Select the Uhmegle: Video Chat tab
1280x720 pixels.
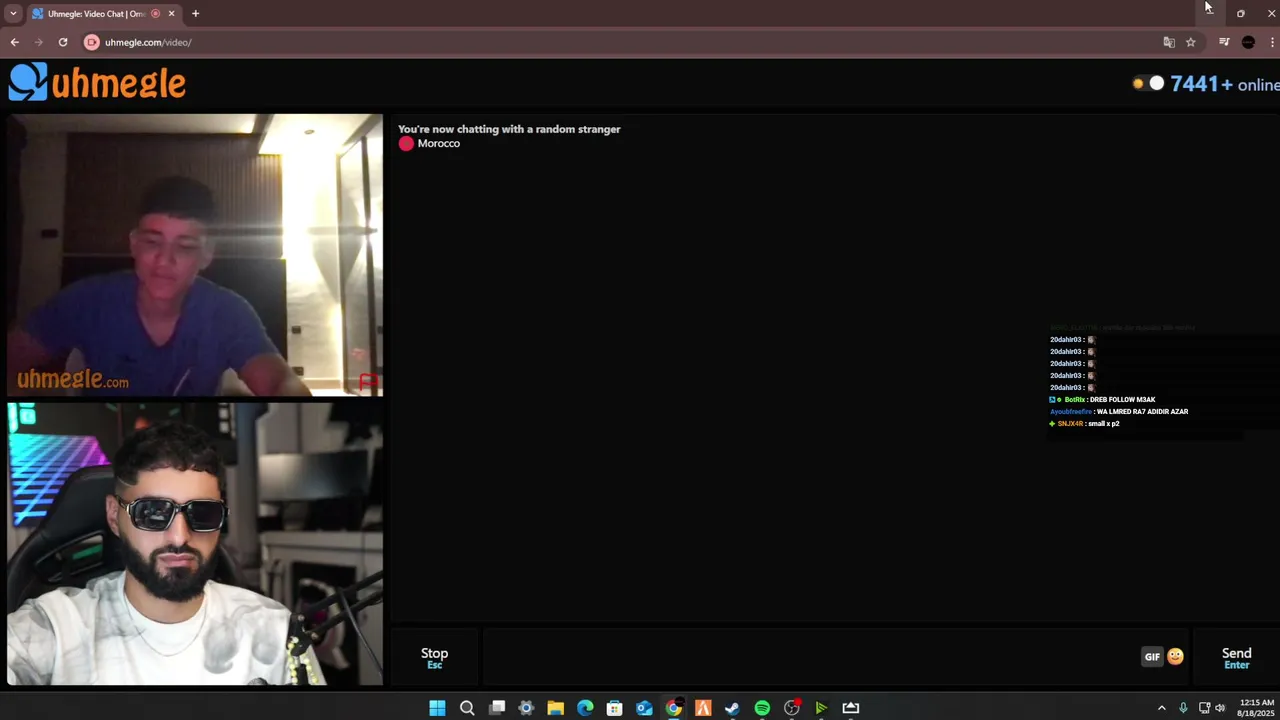[x=96, y=13]
